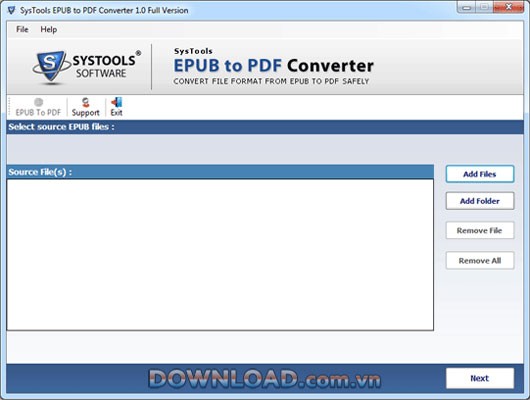Click the EPUB To PDF toolbar icon
Viewport: 530px width, 400px height.
[38, 107]
